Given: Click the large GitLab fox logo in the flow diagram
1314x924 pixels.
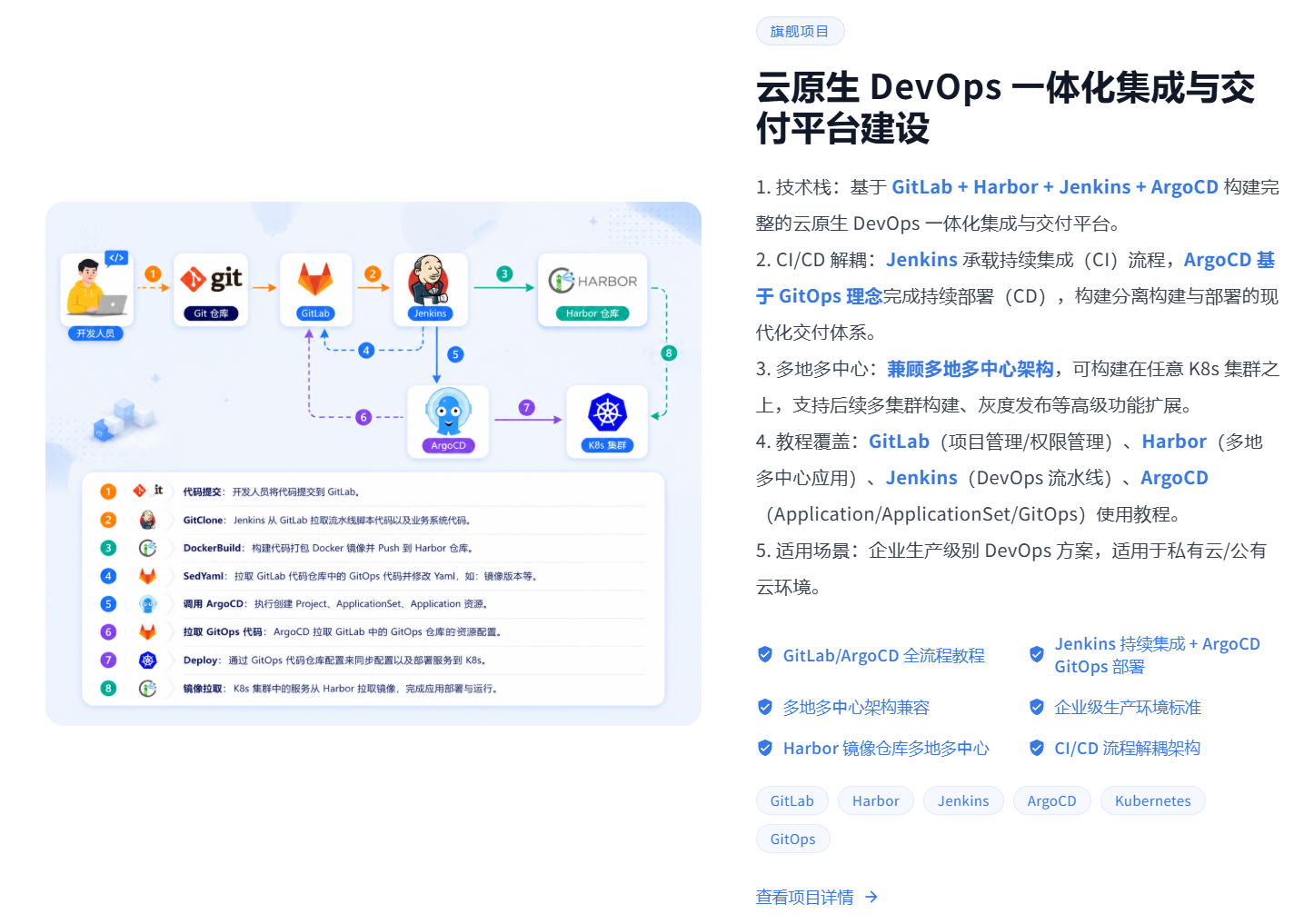Looking at the screenshot, I should tap(315, 280).
